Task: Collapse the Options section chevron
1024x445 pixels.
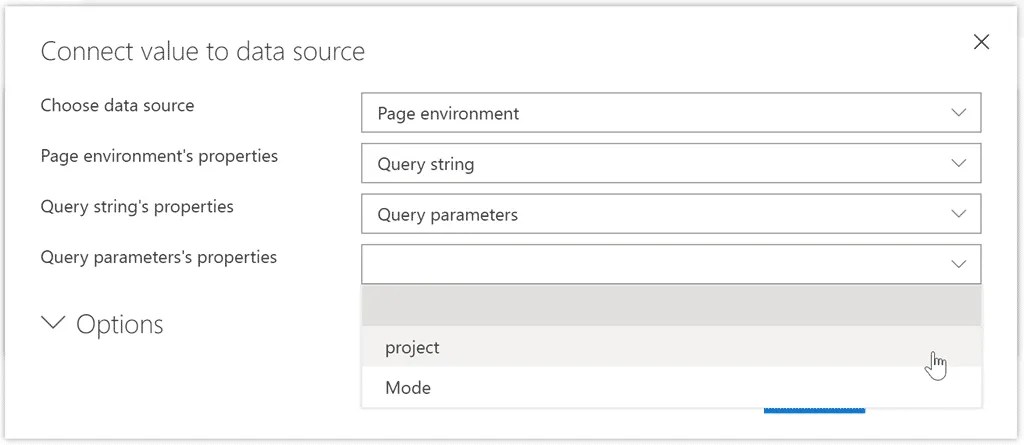Action: 52,323
